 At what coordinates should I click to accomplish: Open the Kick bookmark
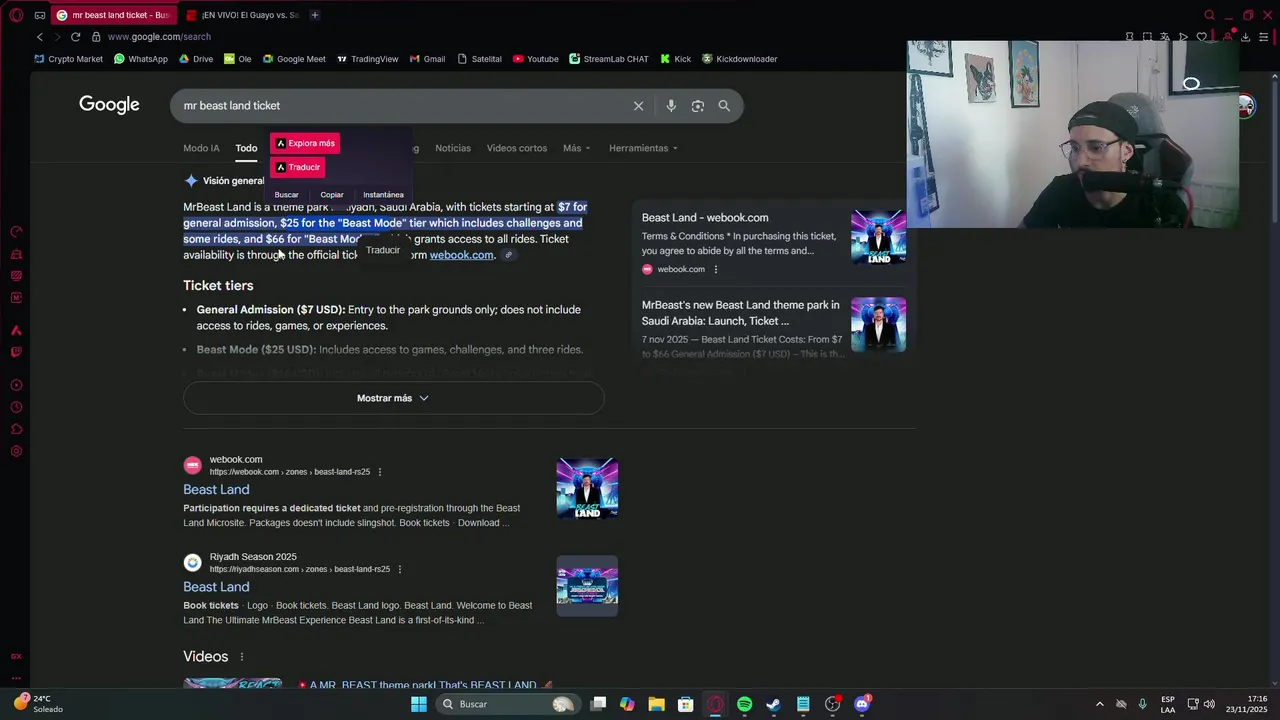(x=676, y=59)
